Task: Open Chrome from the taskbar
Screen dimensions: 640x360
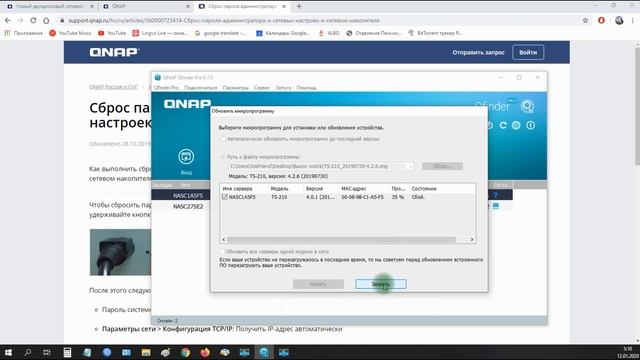Action: 185,352
